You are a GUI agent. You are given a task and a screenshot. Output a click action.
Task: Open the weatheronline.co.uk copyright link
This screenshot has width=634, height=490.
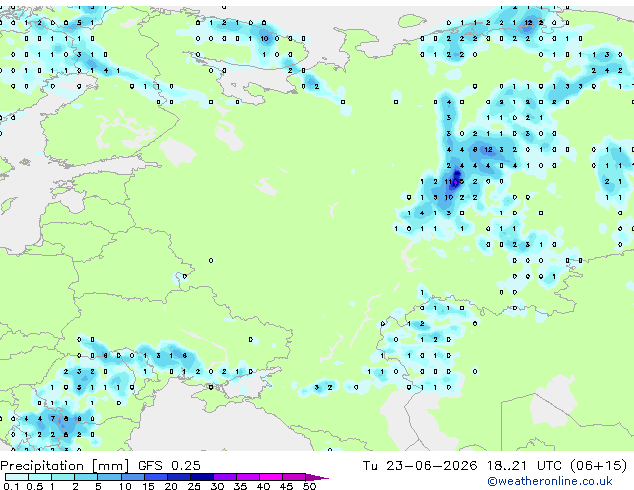click(x=550, y=481)
